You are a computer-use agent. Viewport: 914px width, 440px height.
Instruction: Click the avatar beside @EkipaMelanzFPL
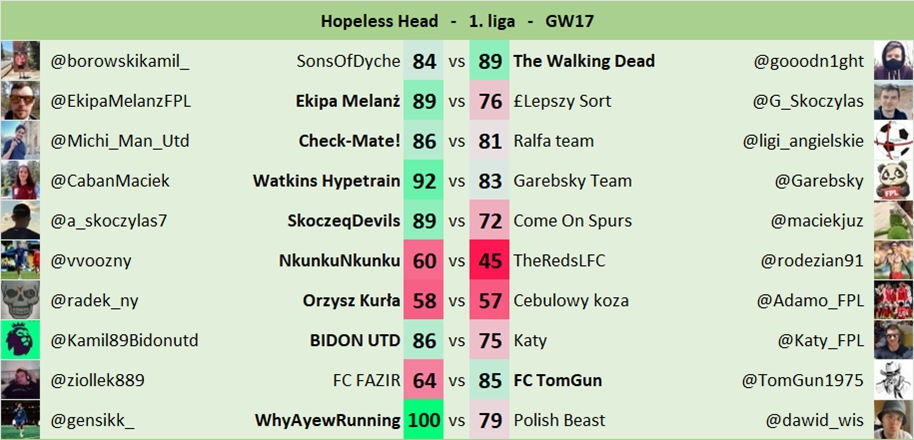(21, 101)
